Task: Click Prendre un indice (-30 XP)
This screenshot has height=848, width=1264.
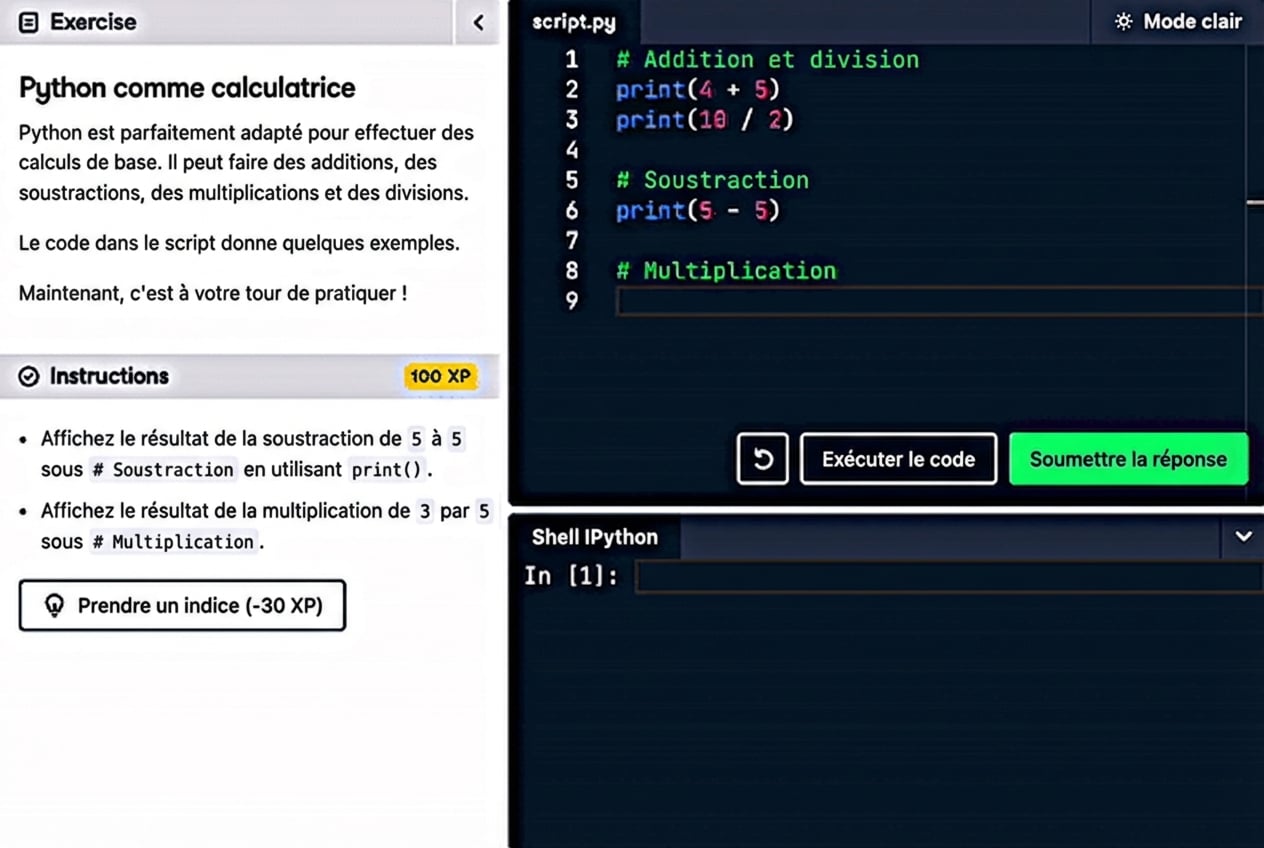Action: point(182,605)
